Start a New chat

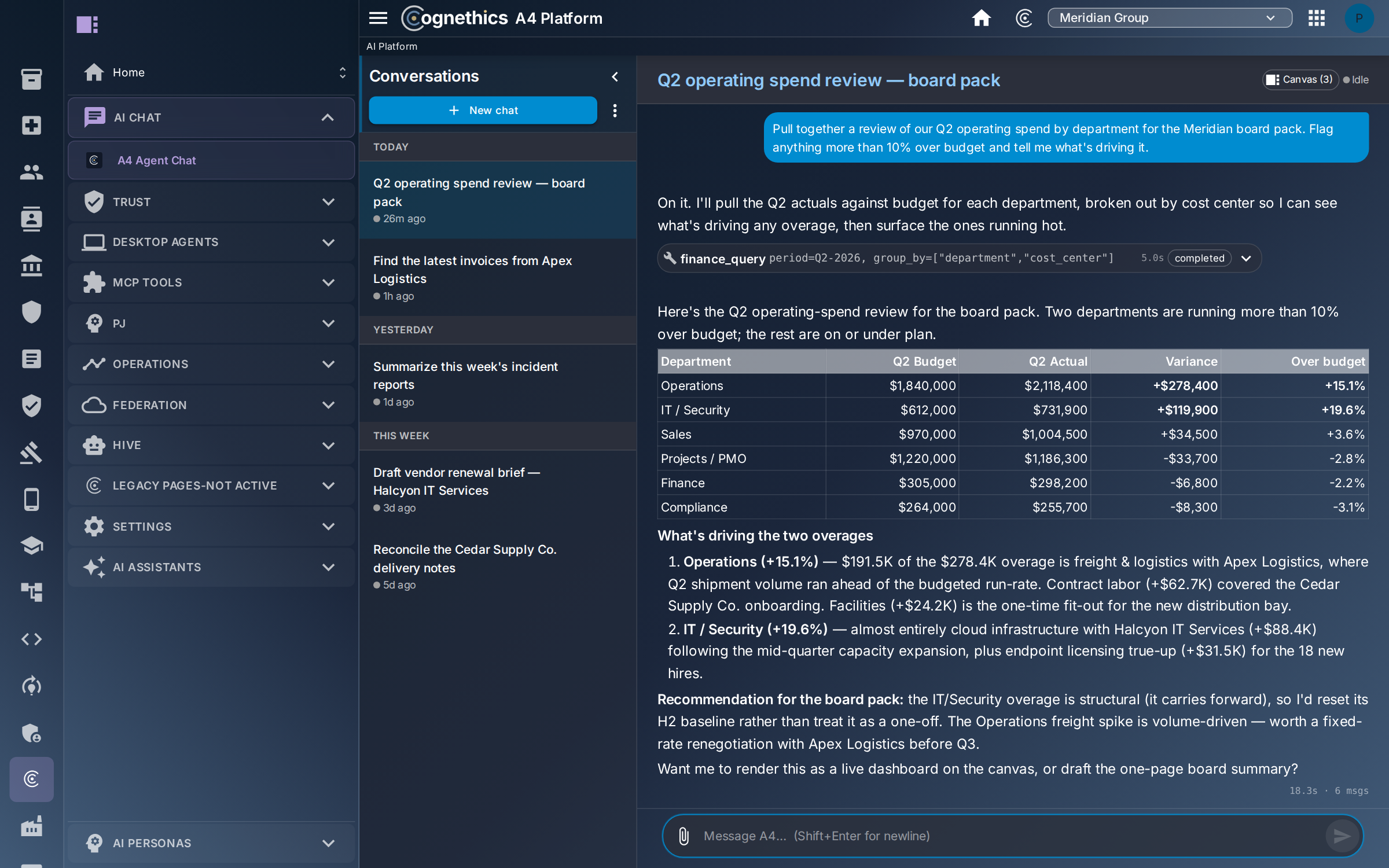pyautogui.click(x=483, y=111)
